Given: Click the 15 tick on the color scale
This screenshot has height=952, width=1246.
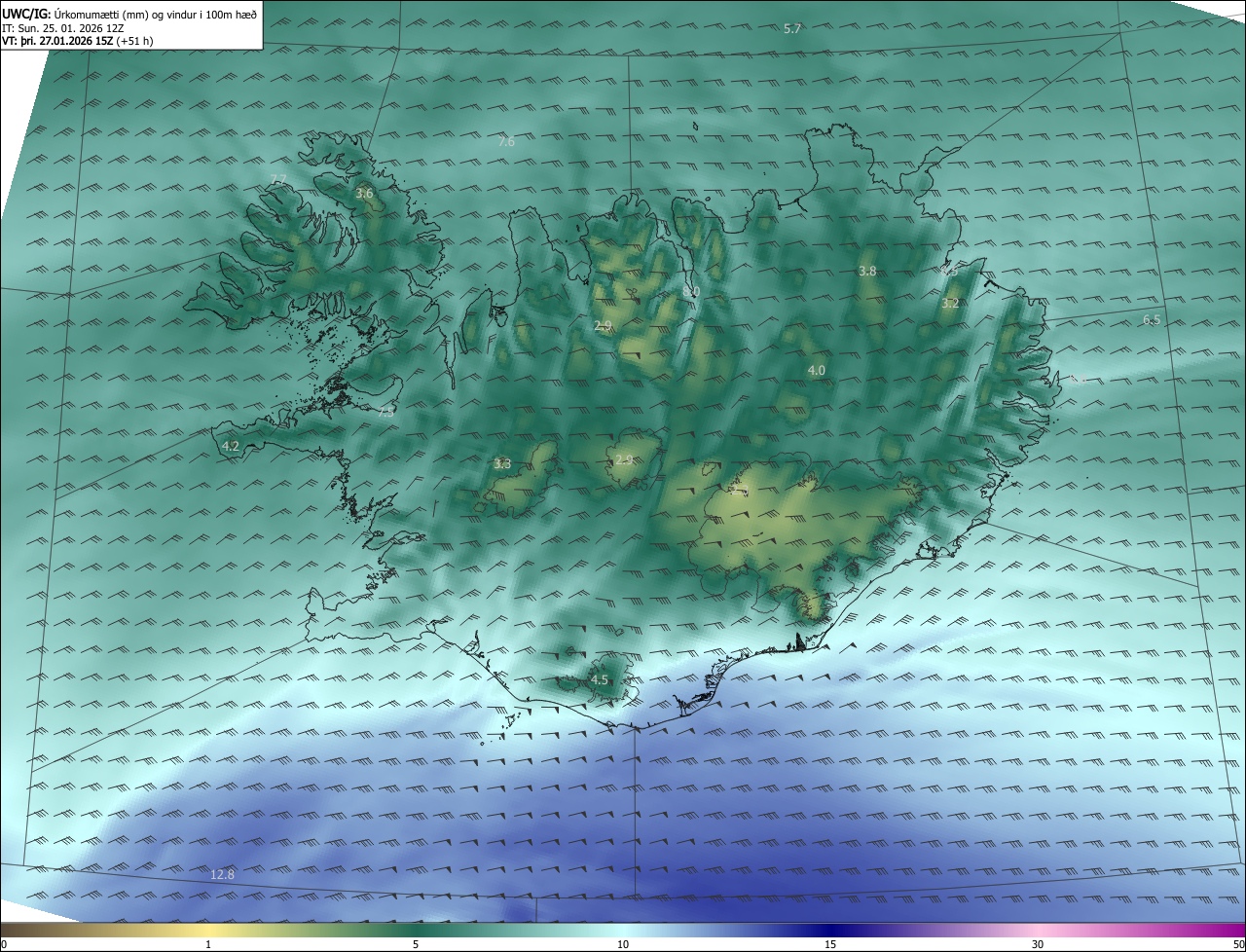Looking at the screenshot, I should point(830,944).
